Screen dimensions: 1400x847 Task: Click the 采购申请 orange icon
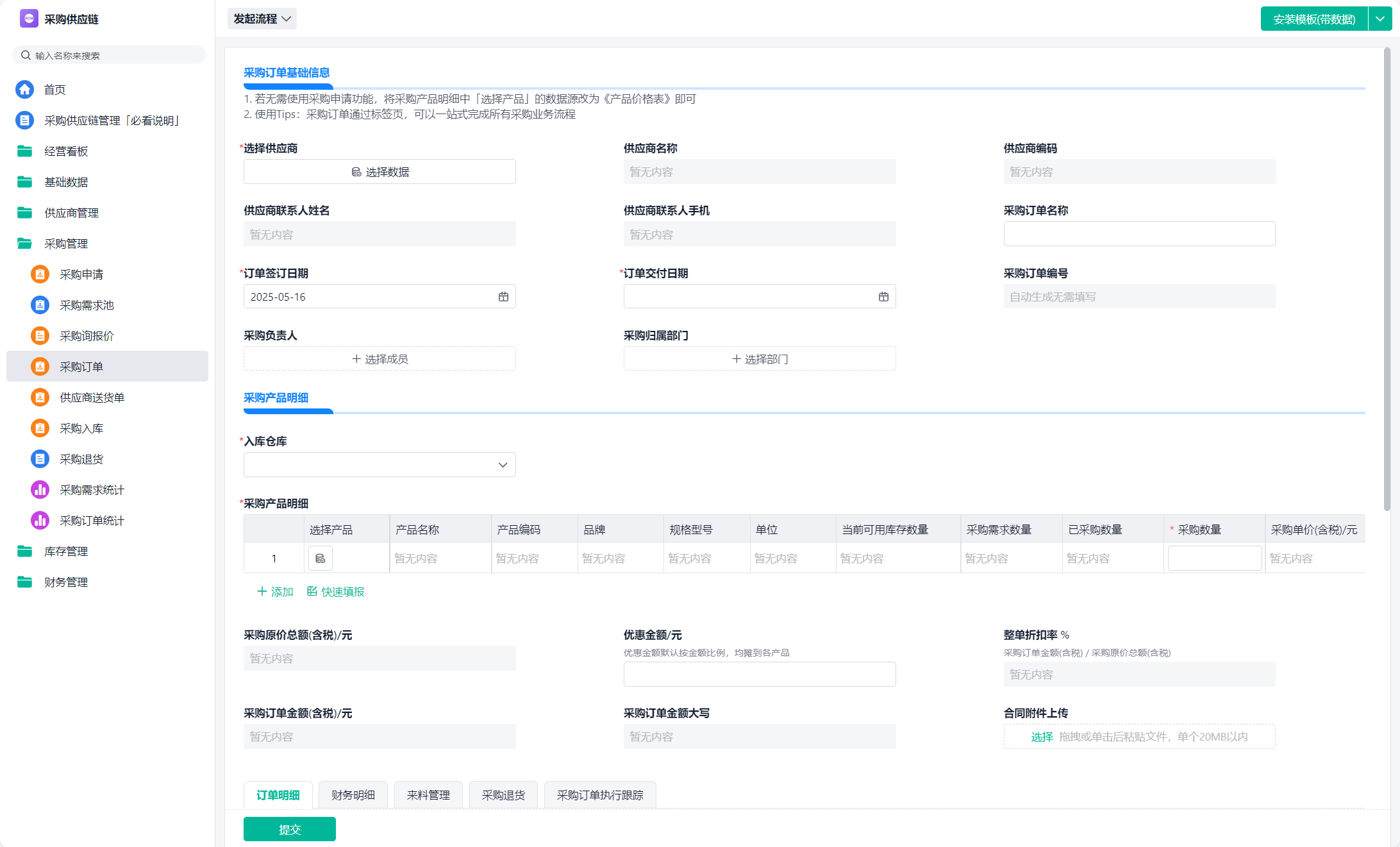[40, 274]
